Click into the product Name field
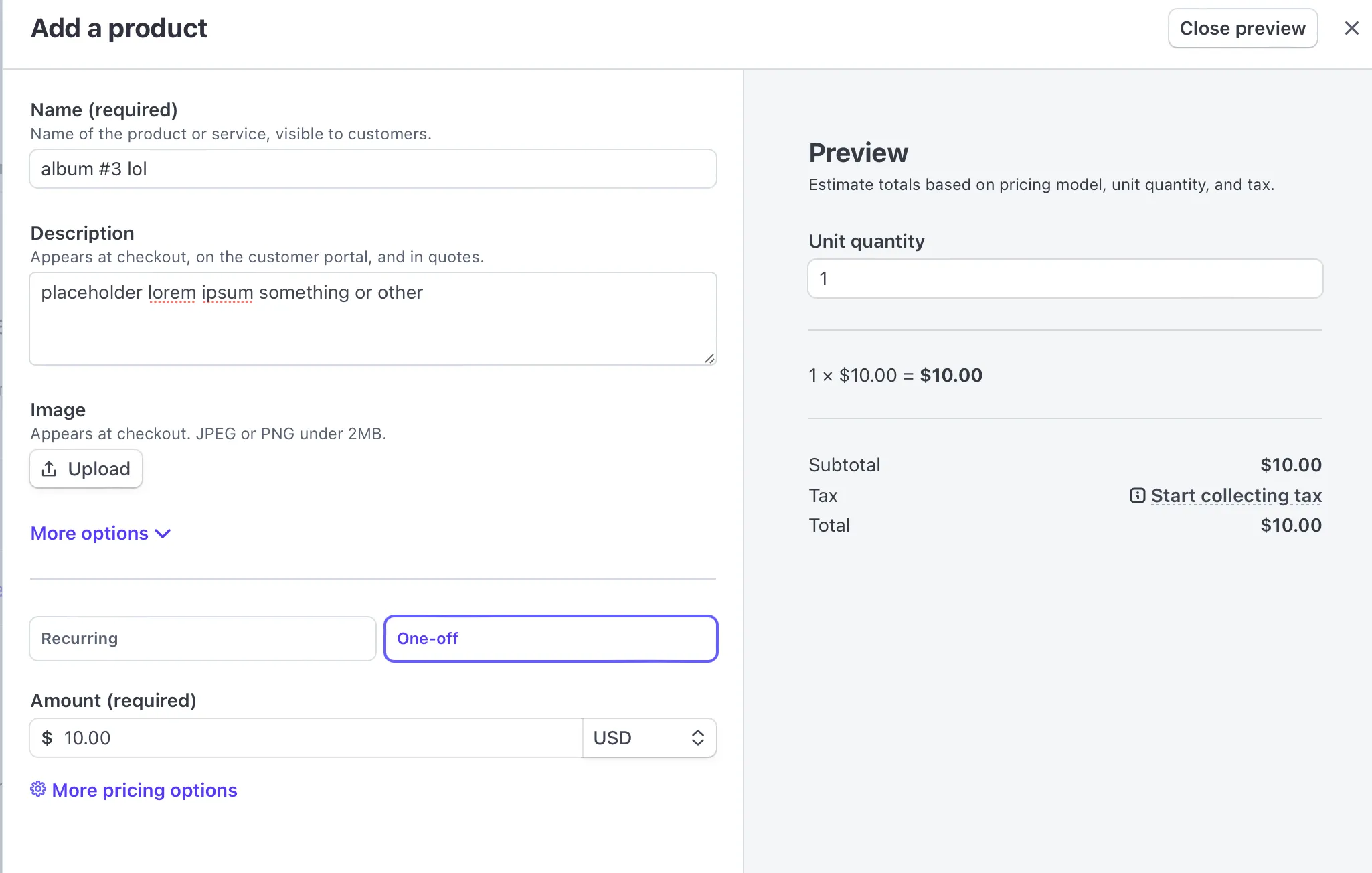 373,169
